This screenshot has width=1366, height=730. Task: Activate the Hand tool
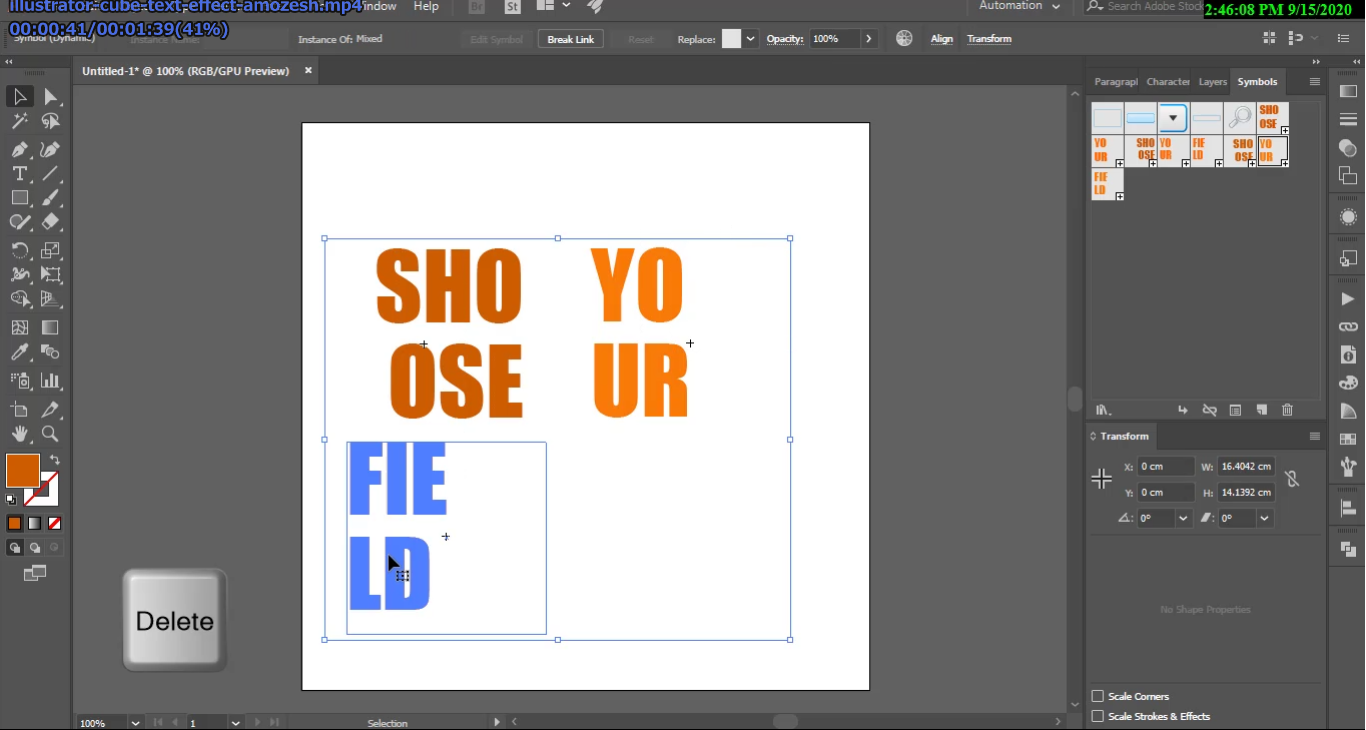pos(19,433)
